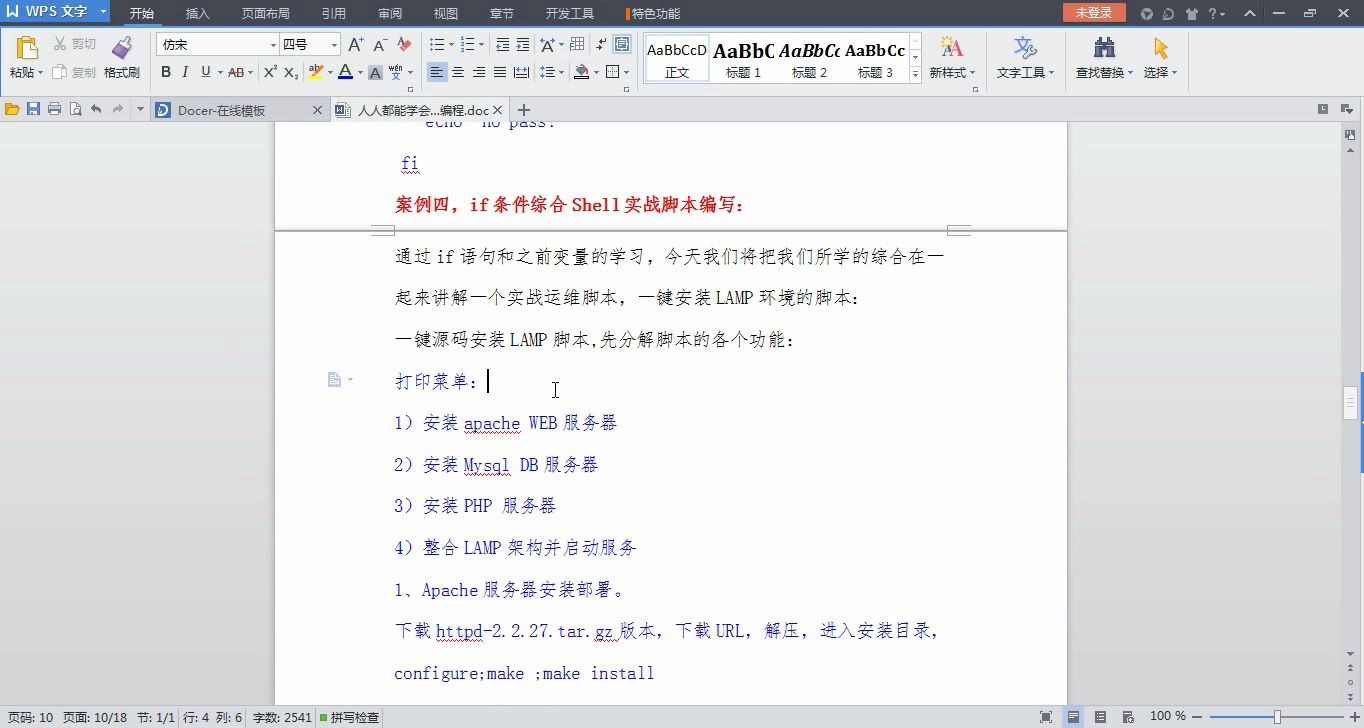Screen dimensions: 1364x728
Task: Increase paragraph indent
Action: coord(522,45)
